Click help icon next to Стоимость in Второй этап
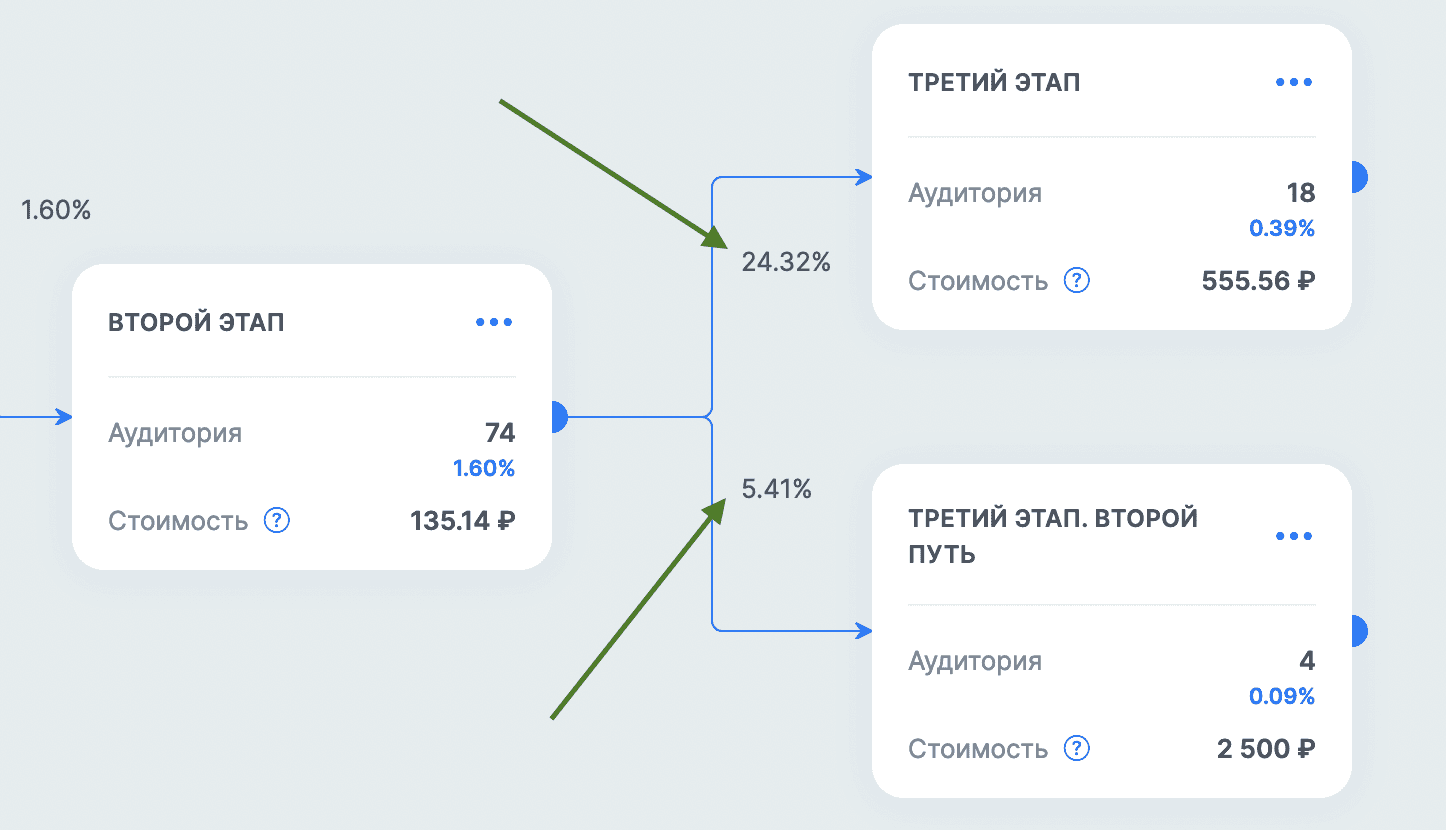Screen dimensions: 1446x830 [277, 521]
